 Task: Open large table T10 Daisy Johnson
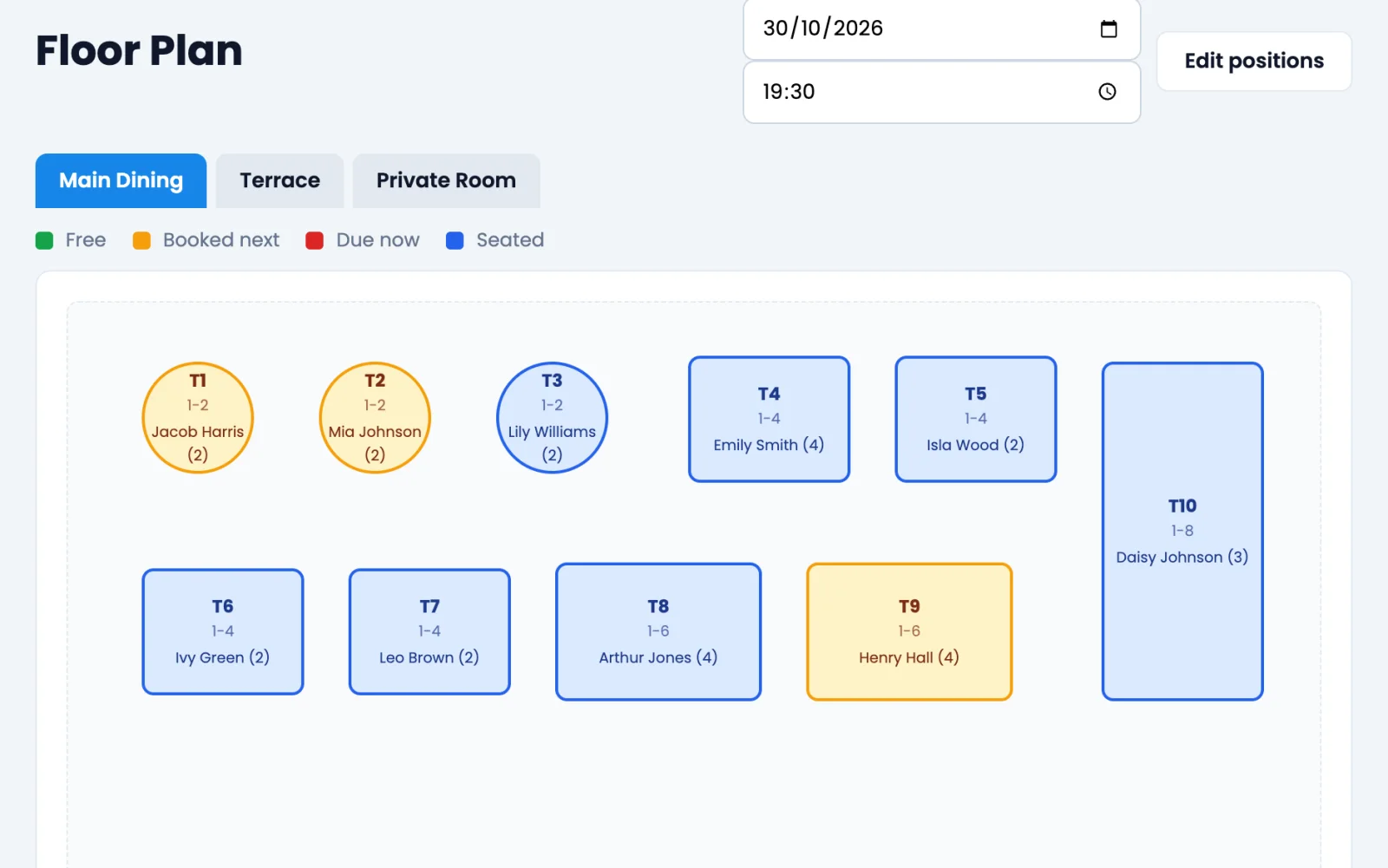click(x=1182, y=531)
